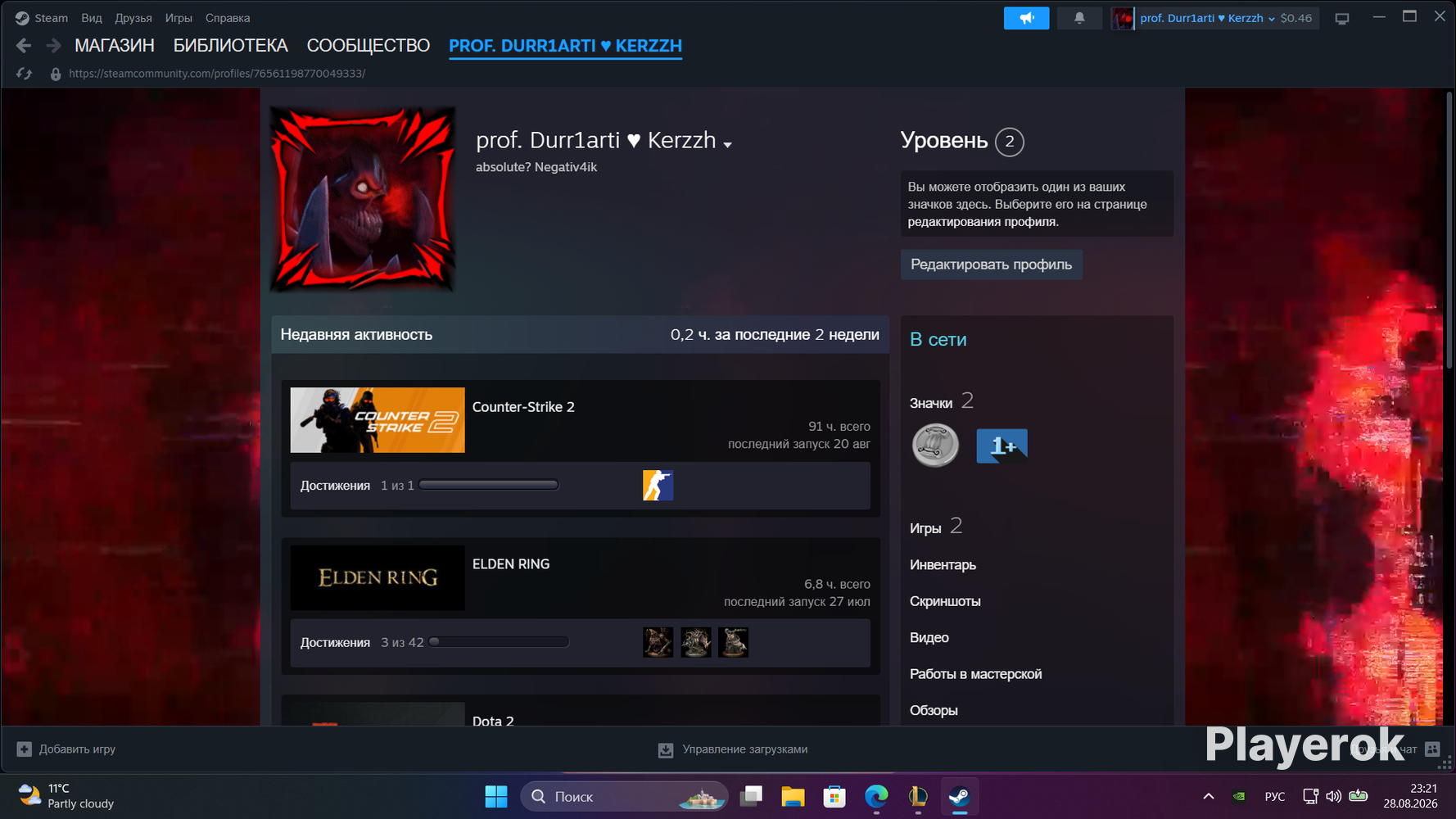Click the Counter-Strike 2 achievements progress bar

pyautogui.click(x=489, y=485)
